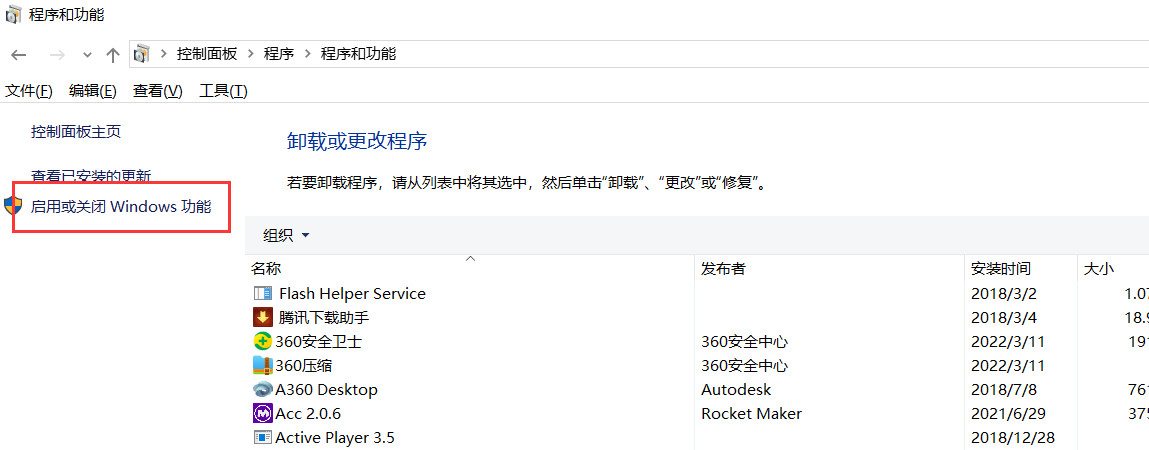This screenshot has height=450, width=1149.
Task: Click the title bar 程序和功能 icon
Action: tap(14, 15)
